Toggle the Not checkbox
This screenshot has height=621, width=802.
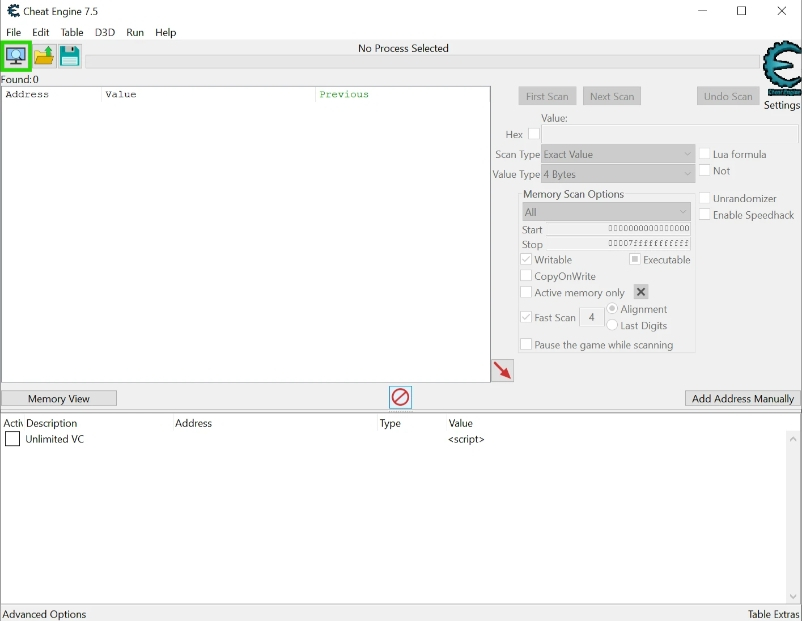coord(704,170)
